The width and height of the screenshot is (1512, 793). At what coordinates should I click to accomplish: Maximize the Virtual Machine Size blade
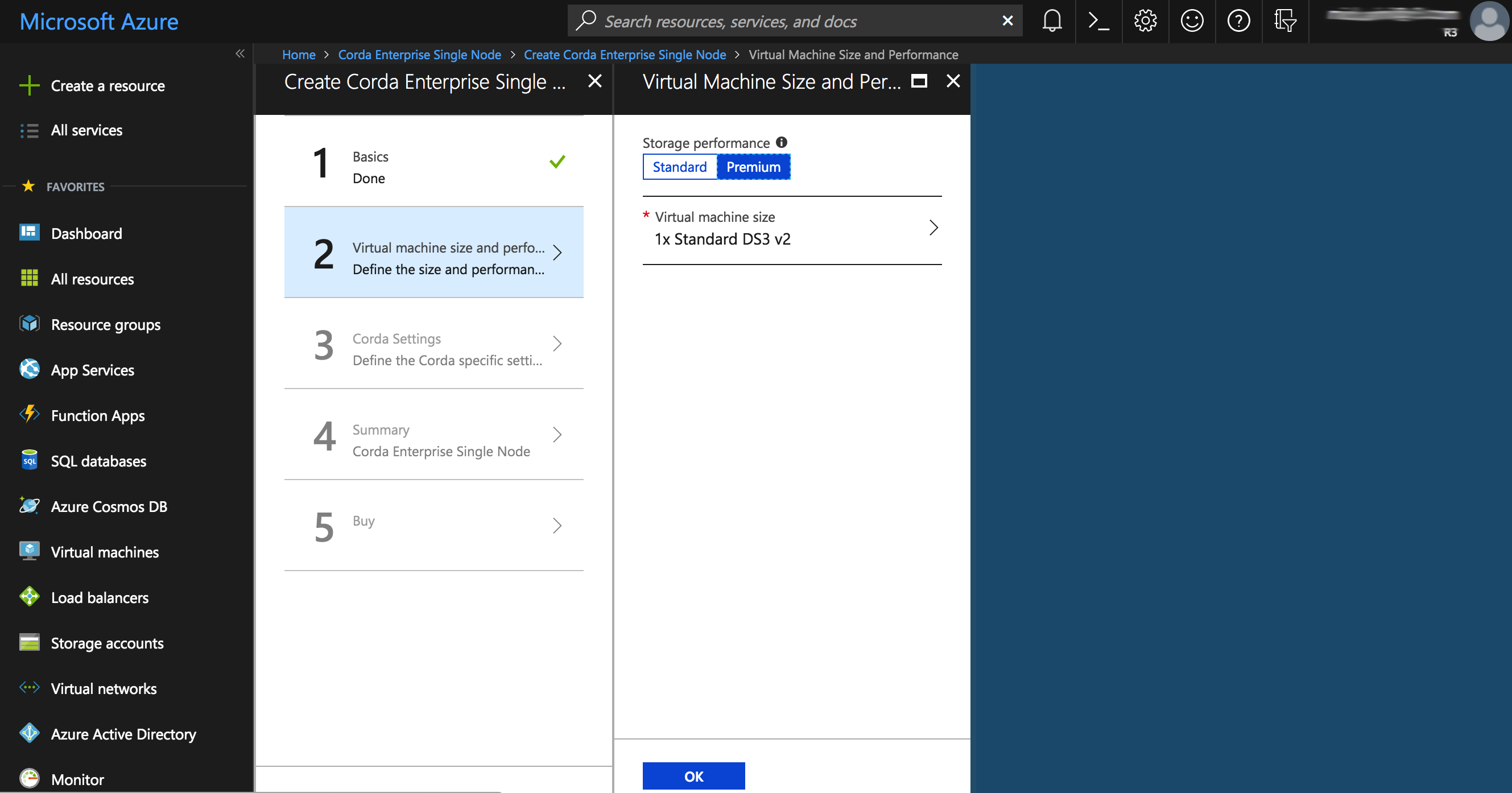(919, 81)
